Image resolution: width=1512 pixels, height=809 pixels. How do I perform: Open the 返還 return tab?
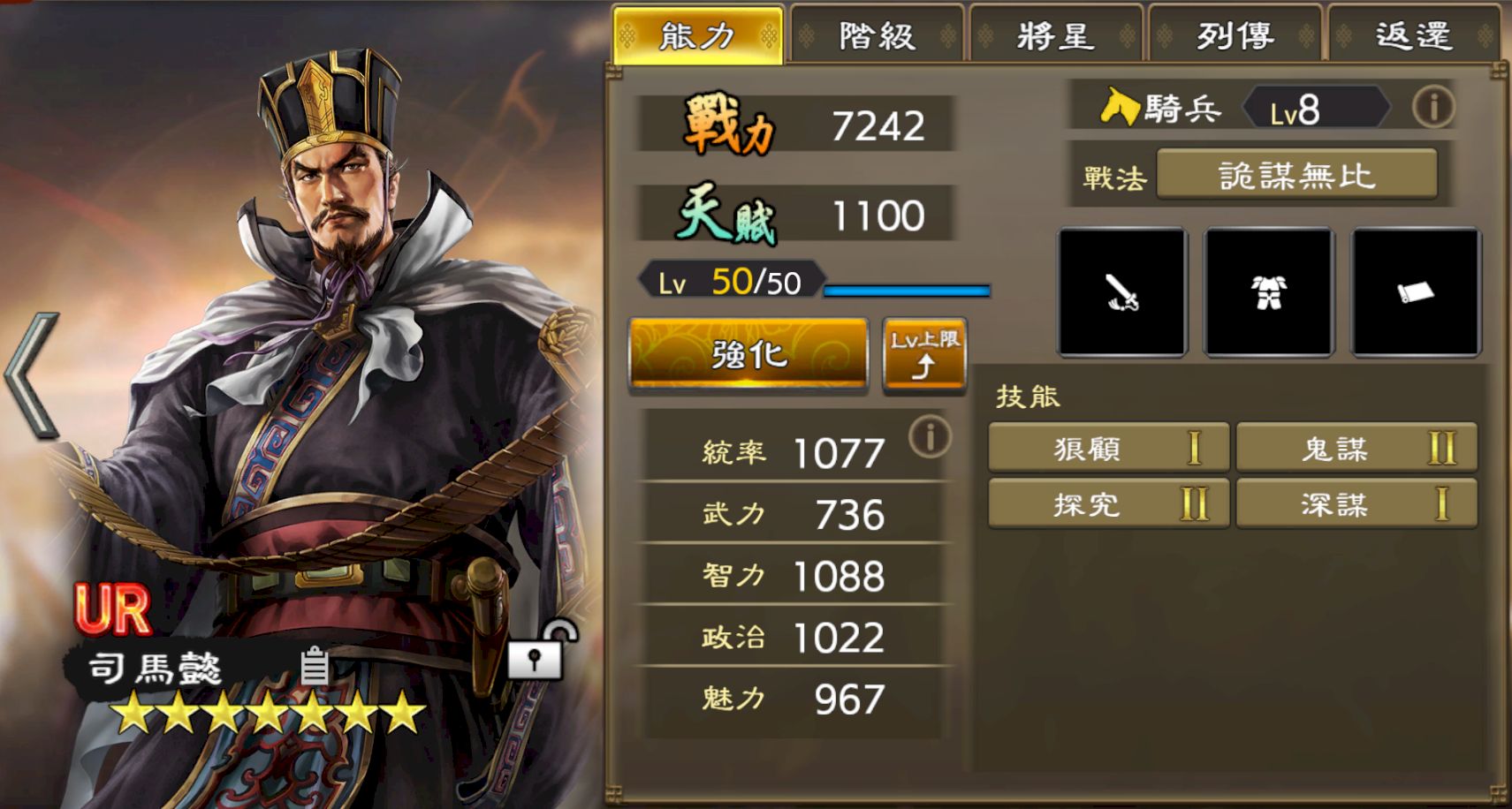click(x=1414, y=35)
